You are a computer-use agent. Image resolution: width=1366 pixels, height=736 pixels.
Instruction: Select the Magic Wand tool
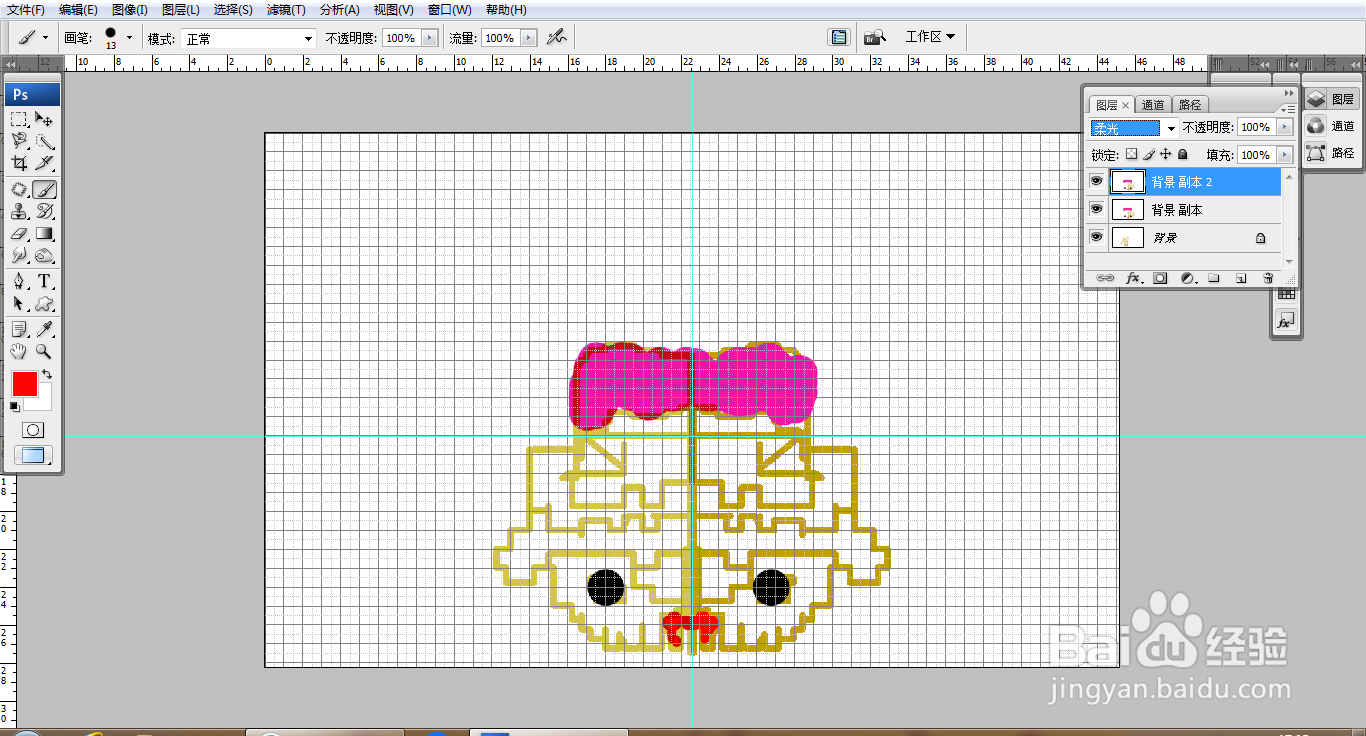44,141
